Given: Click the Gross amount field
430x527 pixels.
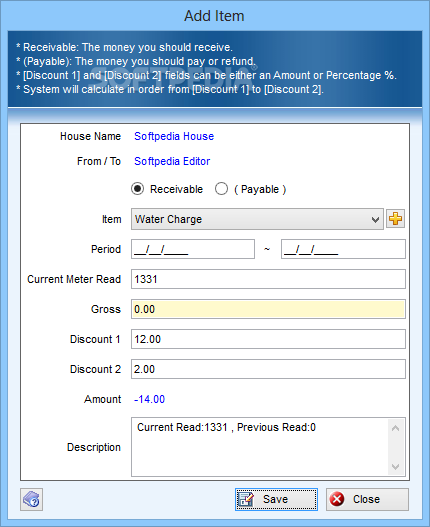Looking at the screenshot, I should click(268, 309).
